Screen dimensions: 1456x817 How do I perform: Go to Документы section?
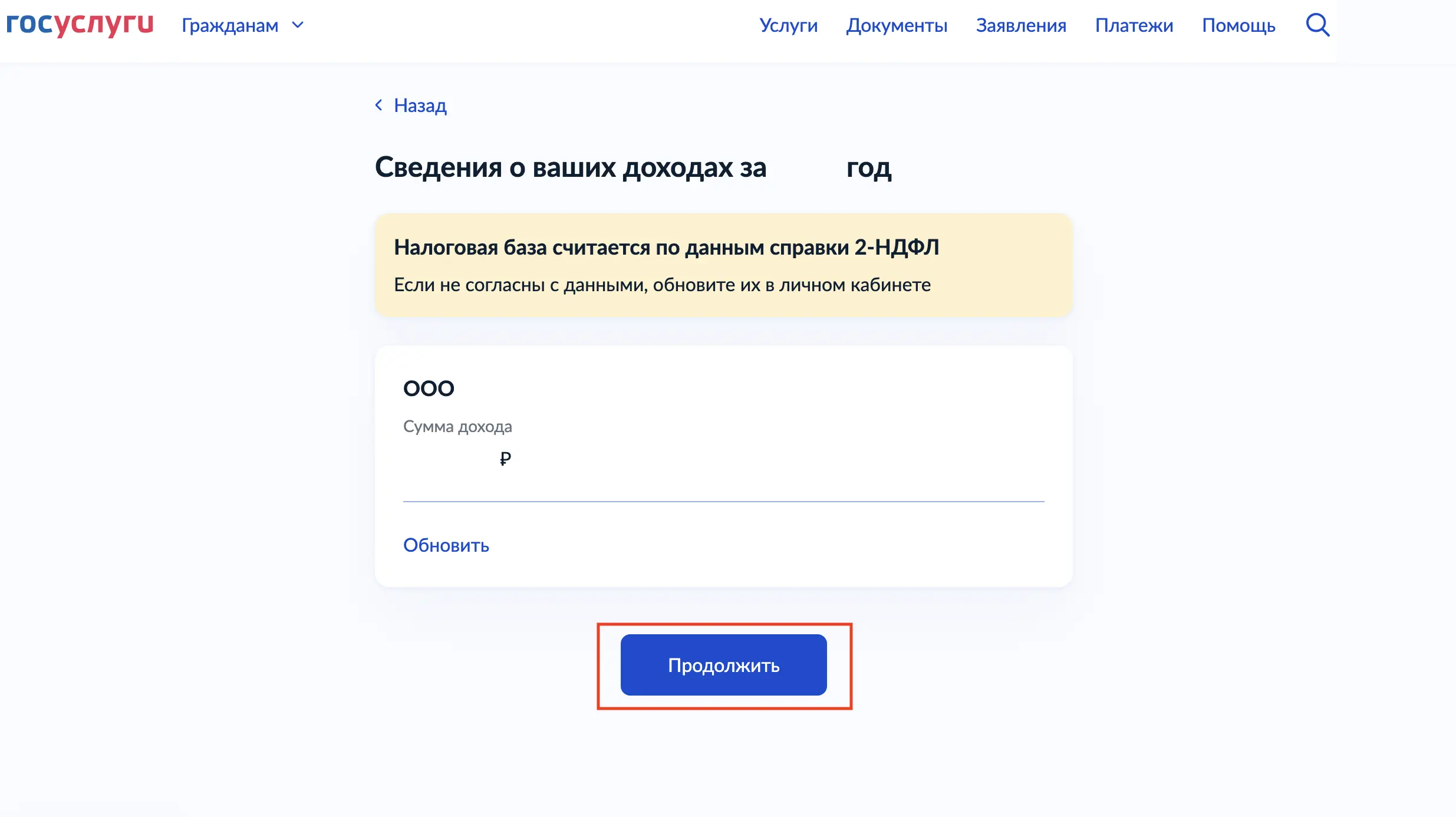click(x=897, y=25)
